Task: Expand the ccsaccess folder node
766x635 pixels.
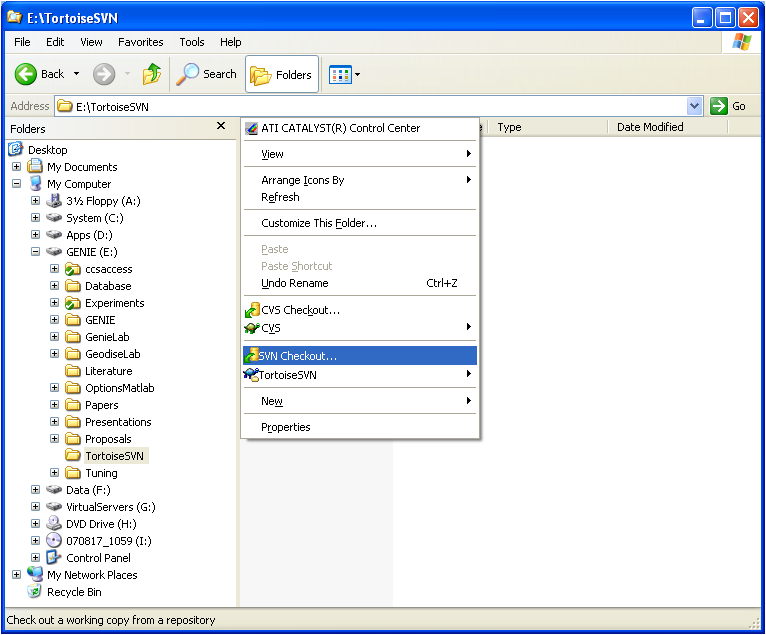Action: coord(55,269)
